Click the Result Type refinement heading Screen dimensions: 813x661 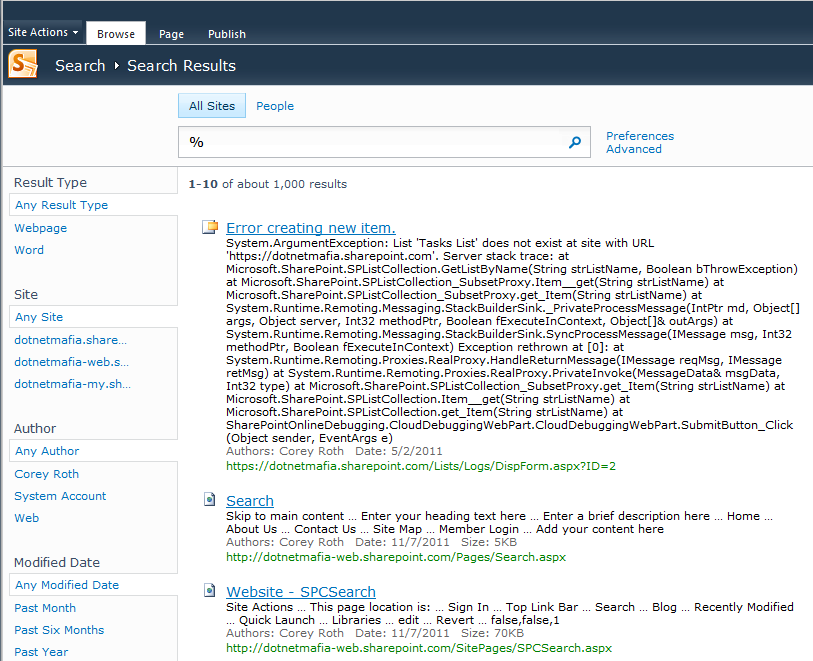[x=50, y=182]
